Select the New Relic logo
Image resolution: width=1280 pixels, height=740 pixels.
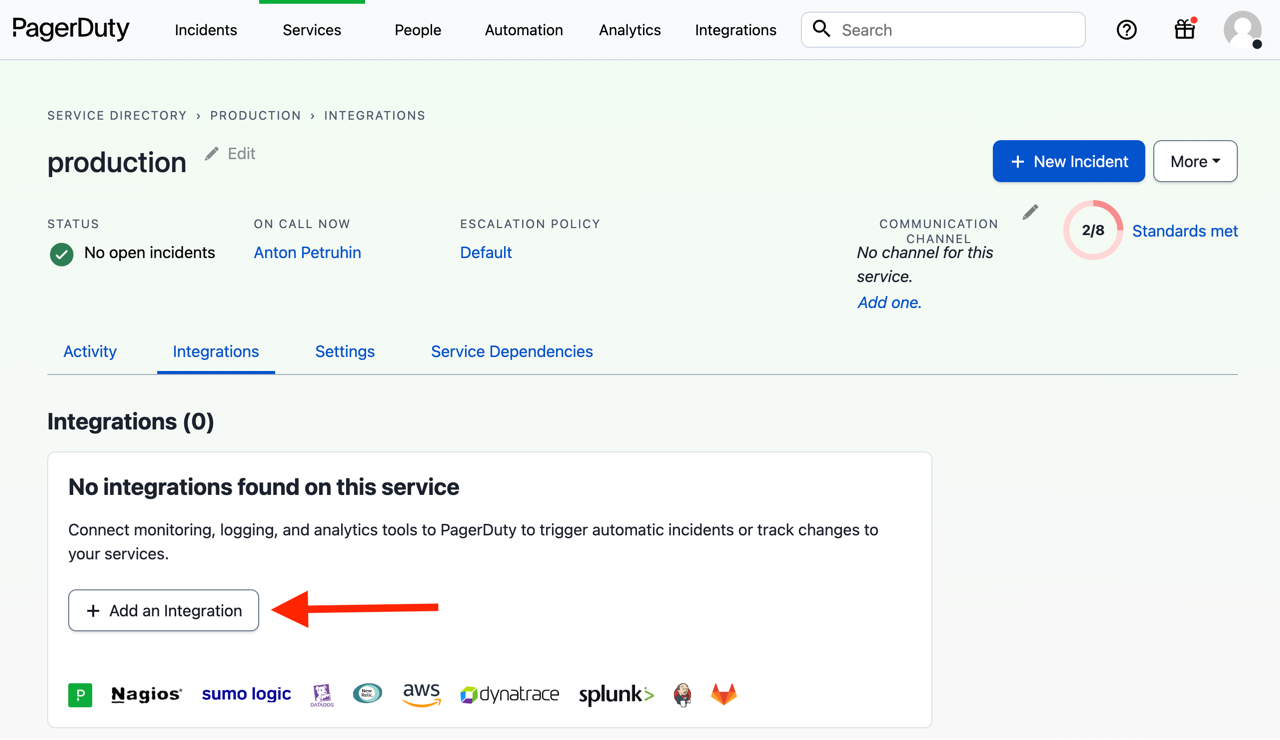click(x=367, y=693)
